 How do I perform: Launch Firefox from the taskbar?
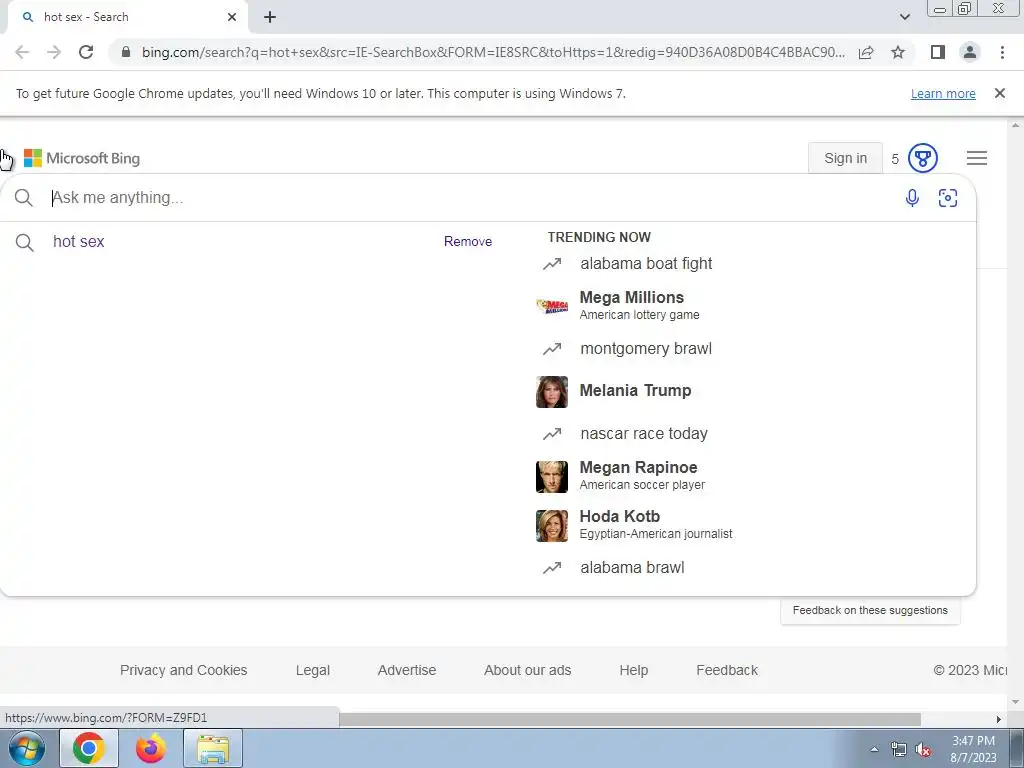tap(150, 748)
